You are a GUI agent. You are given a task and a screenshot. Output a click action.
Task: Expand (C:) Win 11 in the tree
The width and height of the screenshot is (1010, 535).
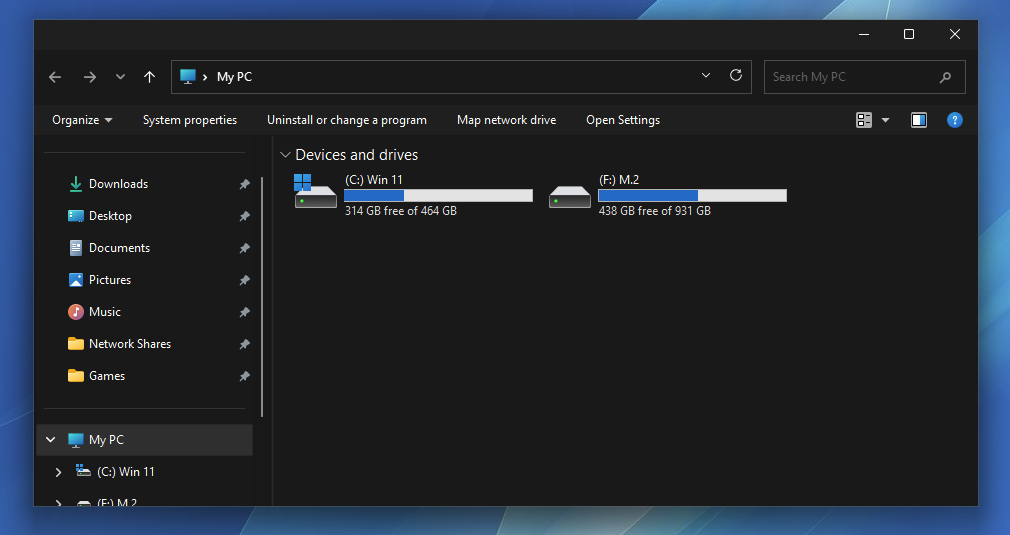59,472
